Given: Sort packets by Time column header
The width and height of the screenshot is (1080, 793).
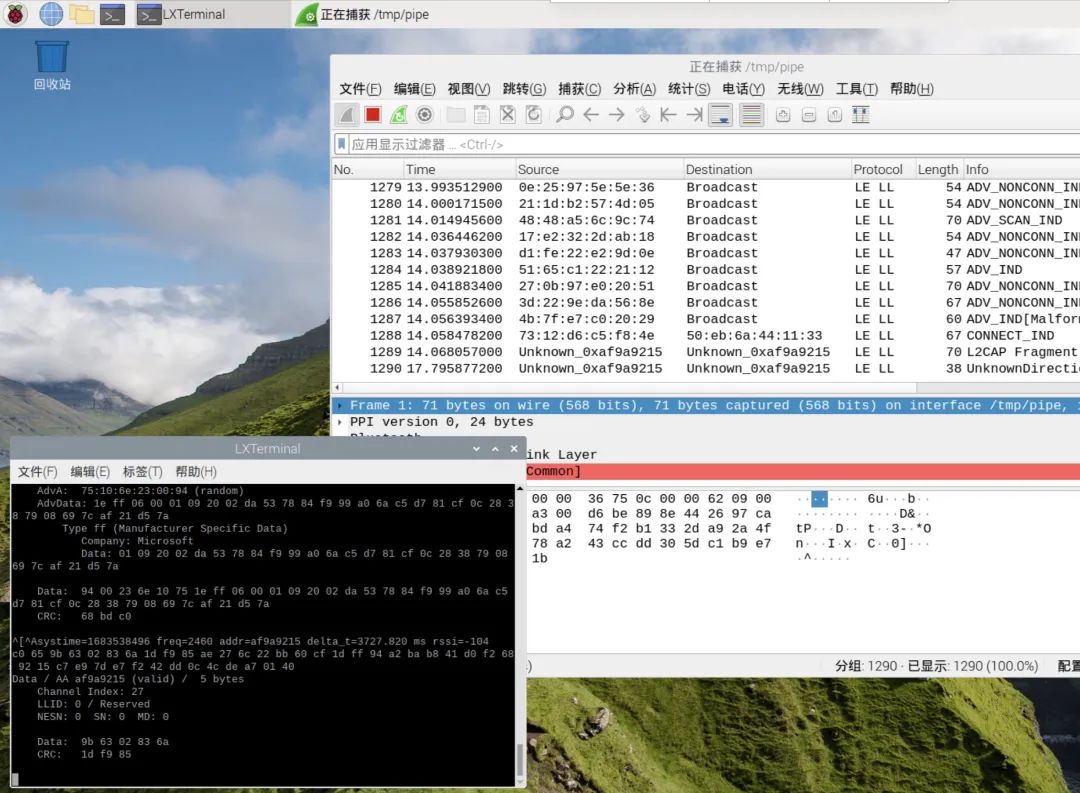Looking at the screenshot, I should pyautogui.click(x=459, y=169).
